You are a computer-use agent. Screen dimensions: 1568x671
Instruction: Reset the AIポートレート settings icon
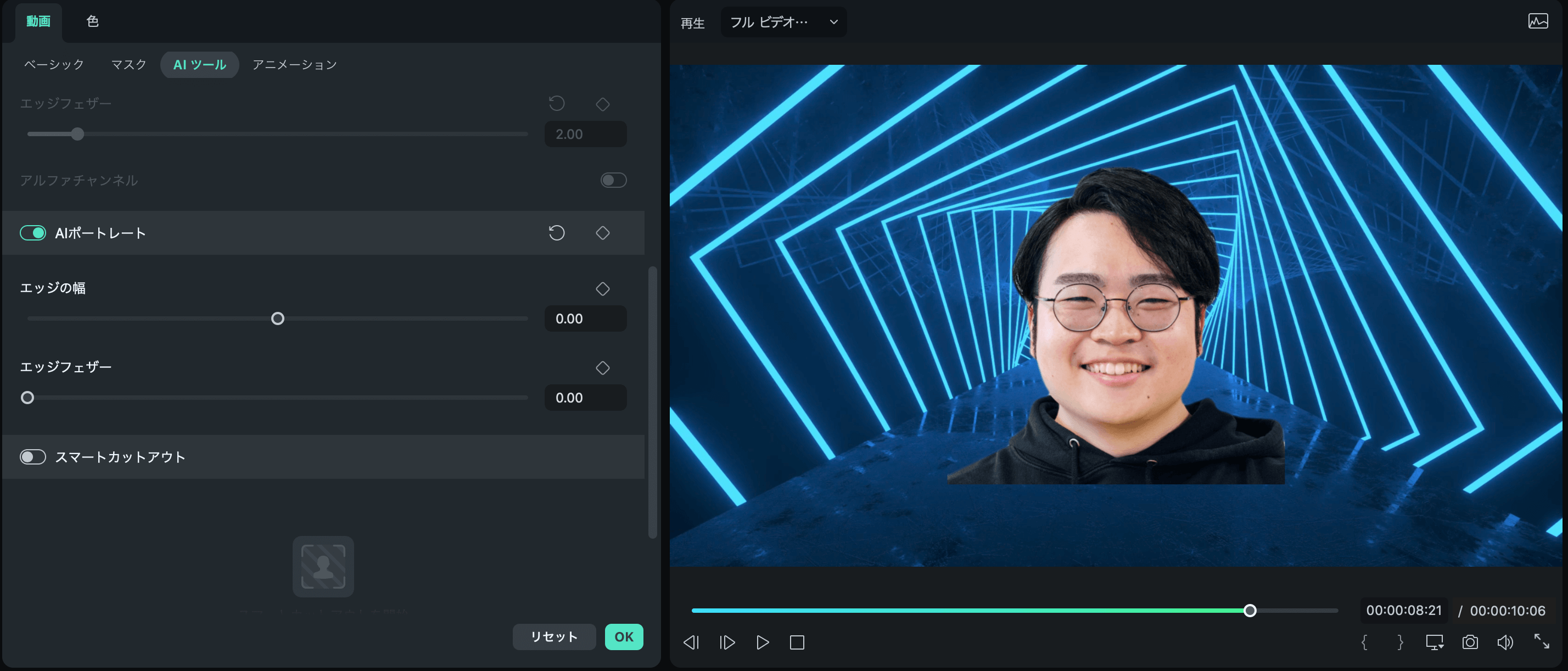556,233
